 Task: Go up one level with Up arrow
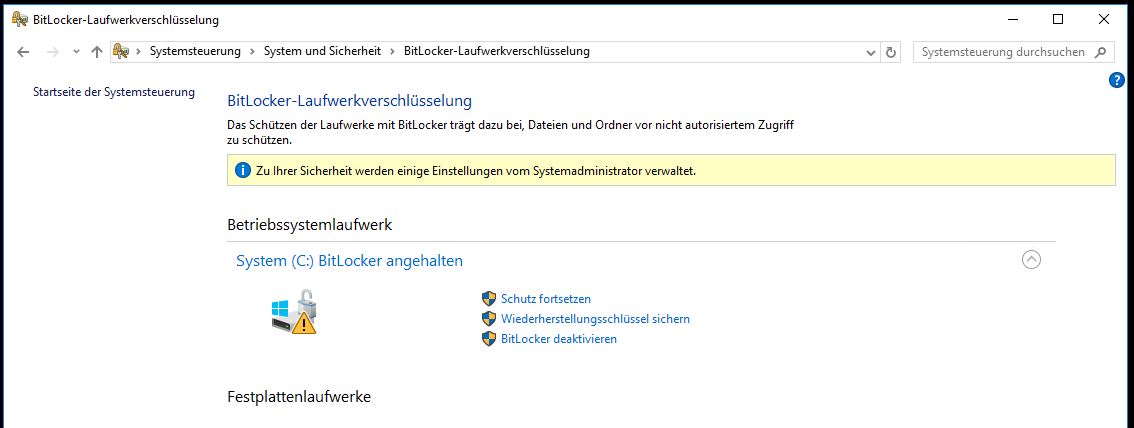[97, 52]
